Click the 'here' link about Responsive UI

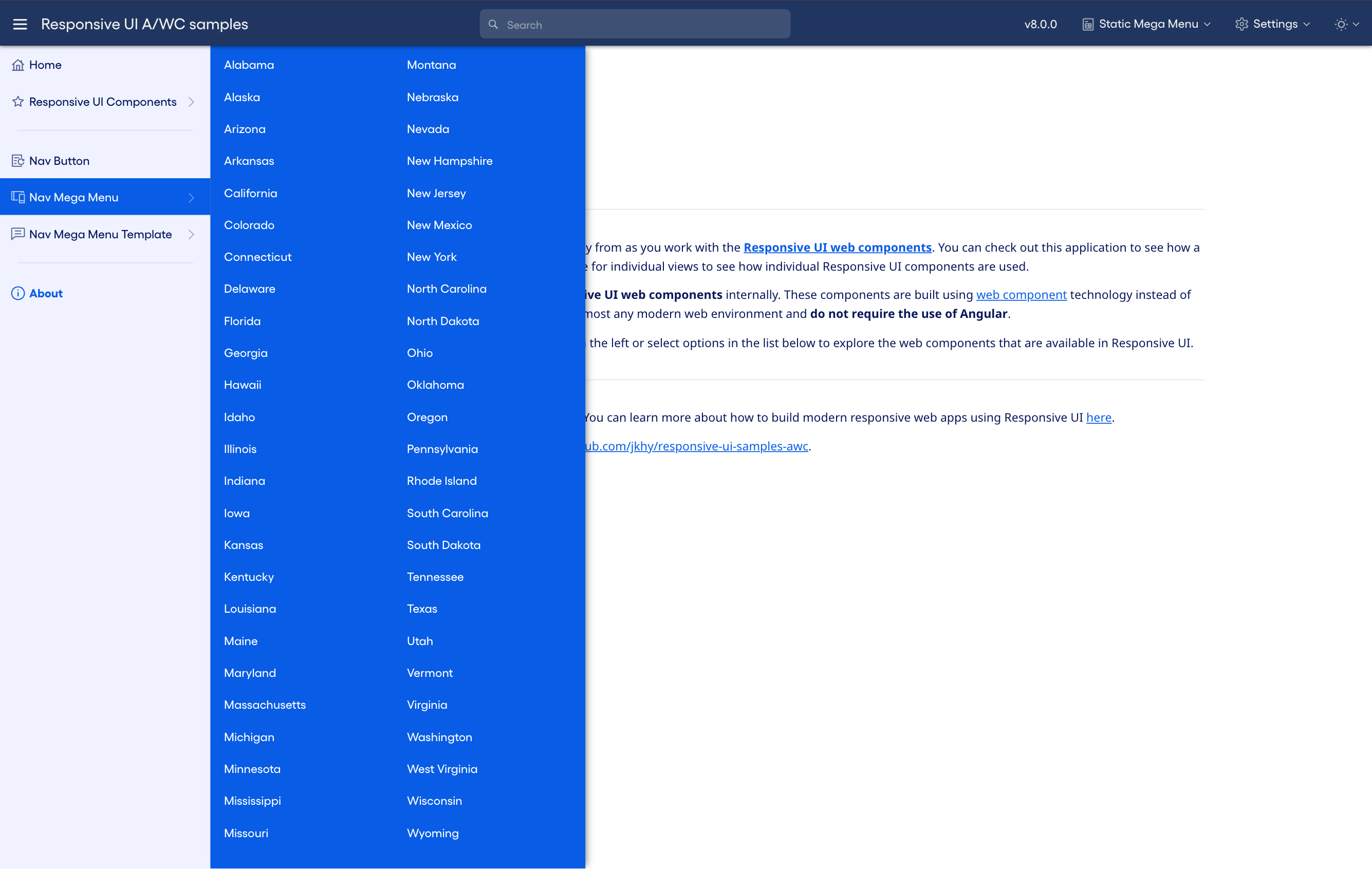[1098, 418]
